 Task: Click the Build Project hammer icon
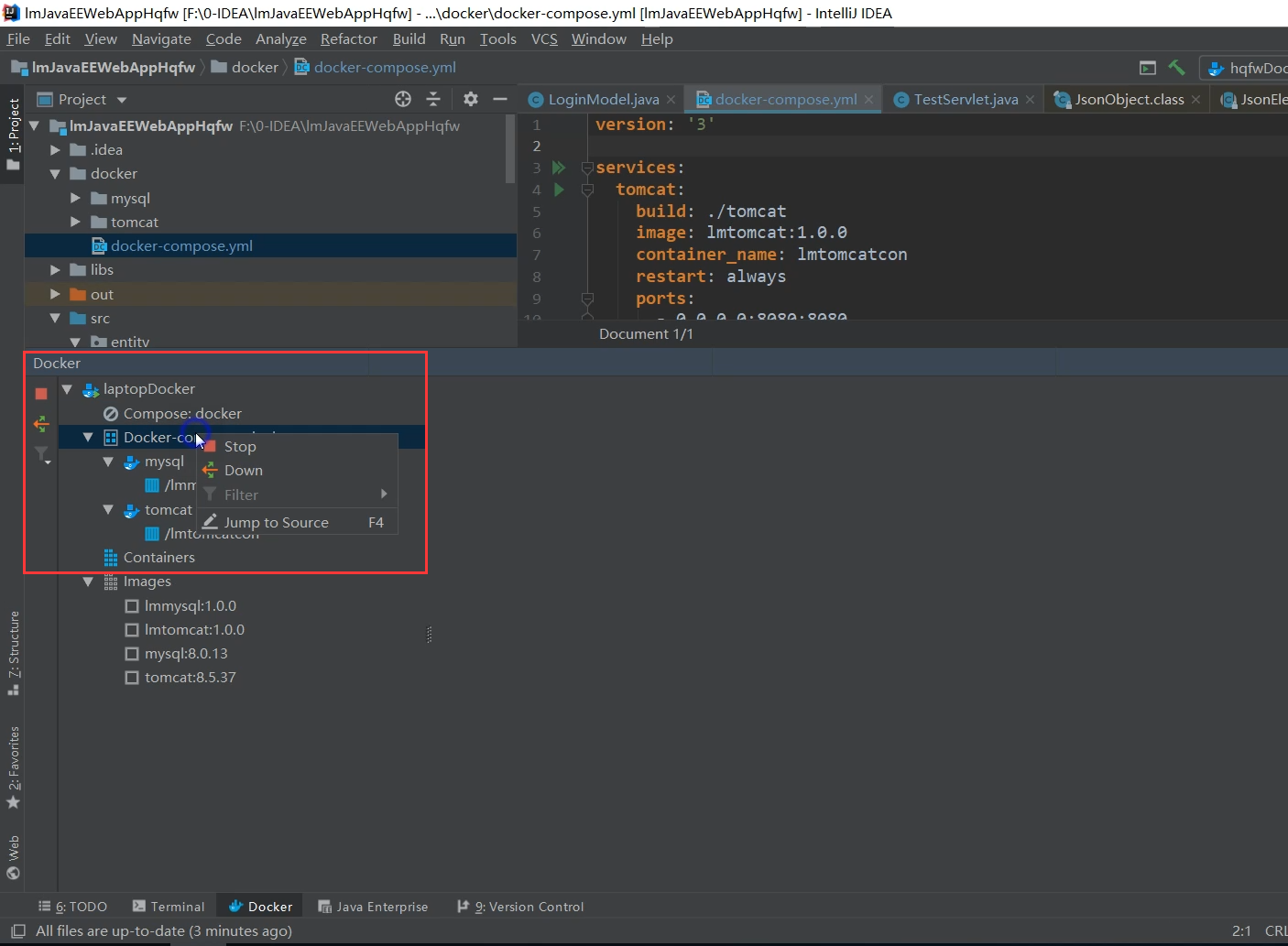(x=1178, y=67)
